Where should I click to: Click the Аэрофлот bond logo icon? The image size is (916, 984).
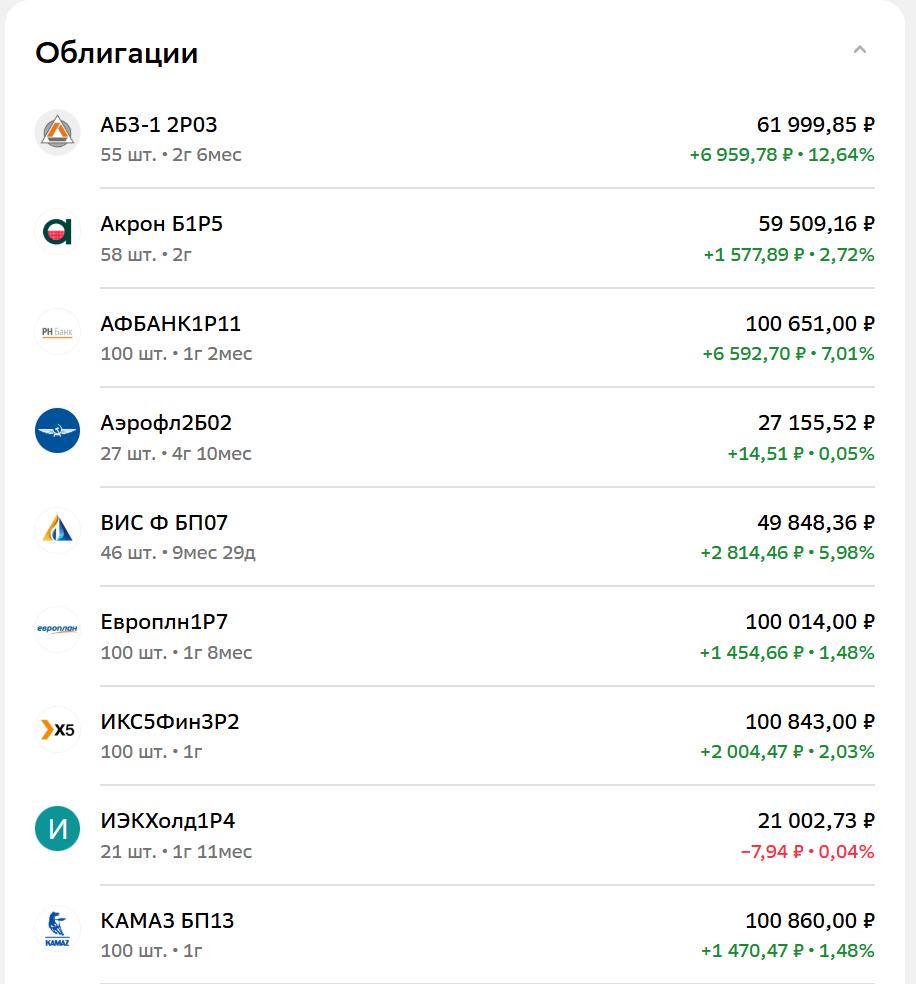[x=57, y=431]
